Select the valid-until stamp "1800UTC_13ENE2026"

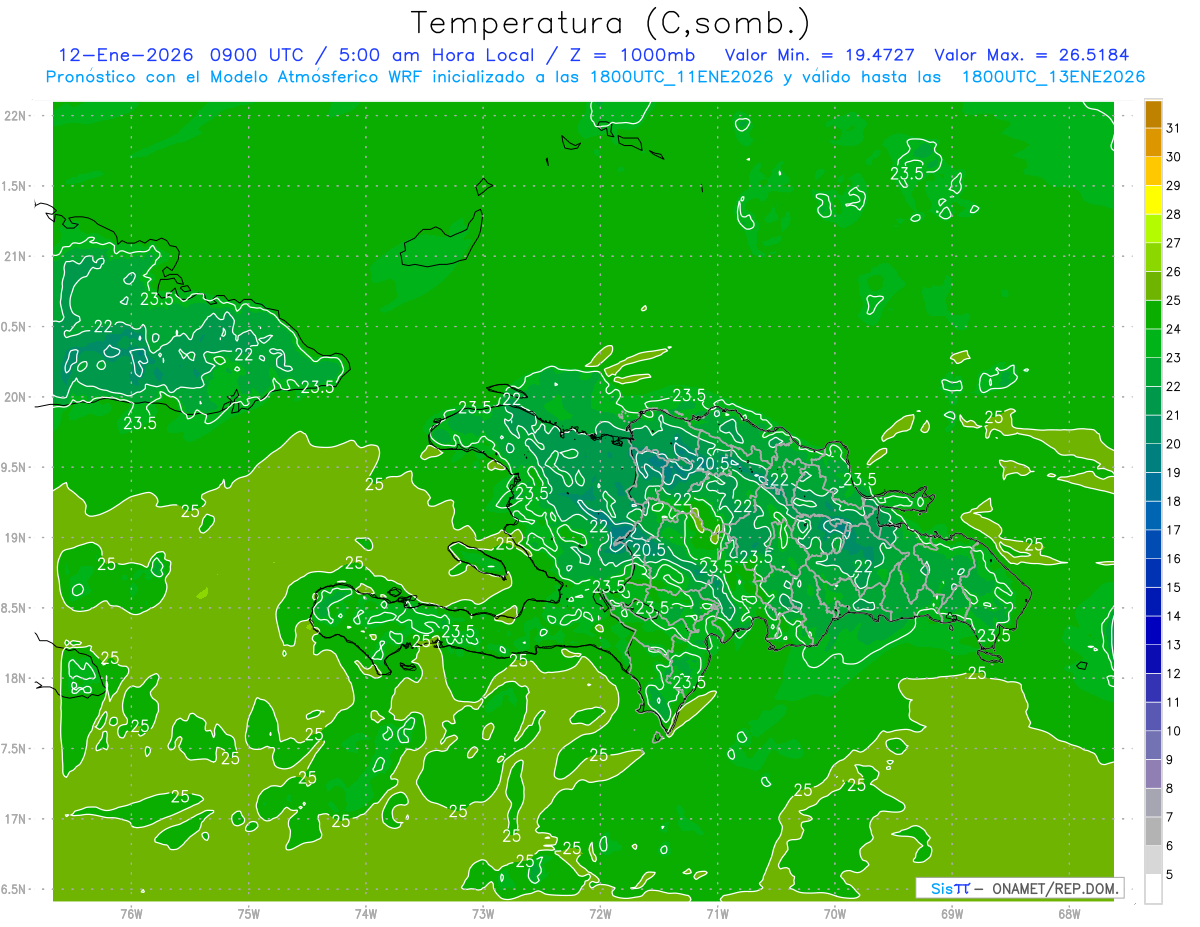(x=1053, y=77)
